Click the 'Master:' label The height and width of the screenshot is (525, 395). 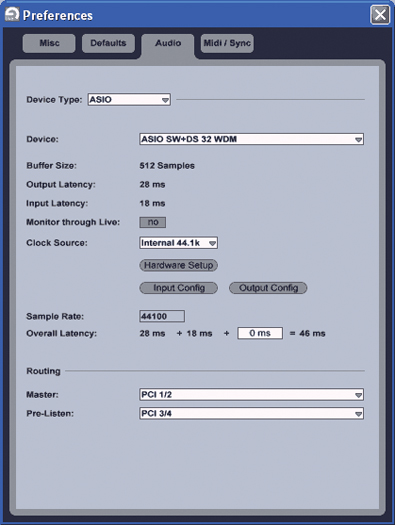coord(43,395)
